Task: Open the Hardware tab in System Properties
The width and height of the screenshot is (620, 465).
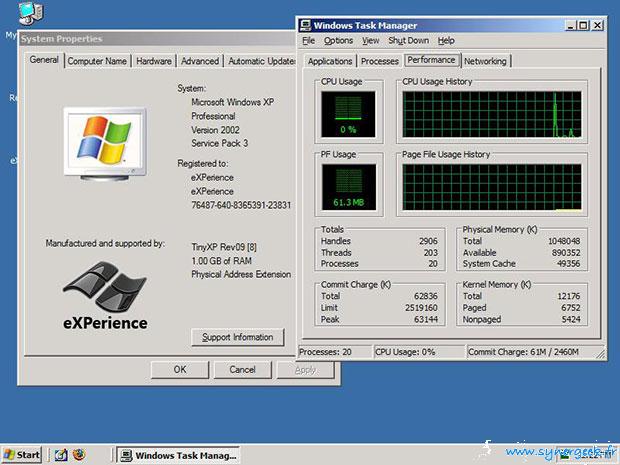Action: point(154,61)
